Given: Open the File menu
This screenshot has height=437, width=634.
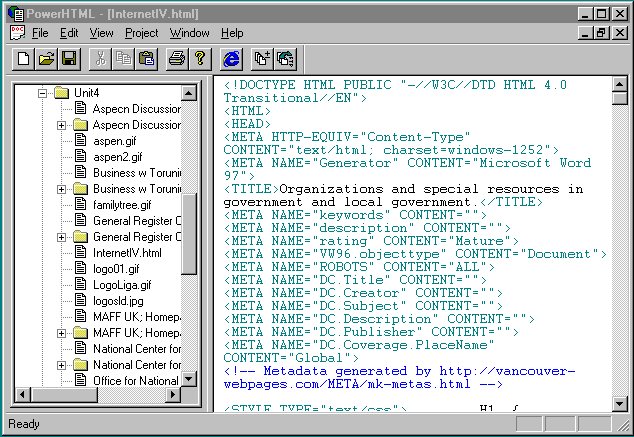Looking at the screenshot, I should pyautogui.click(x=40, y=33).
